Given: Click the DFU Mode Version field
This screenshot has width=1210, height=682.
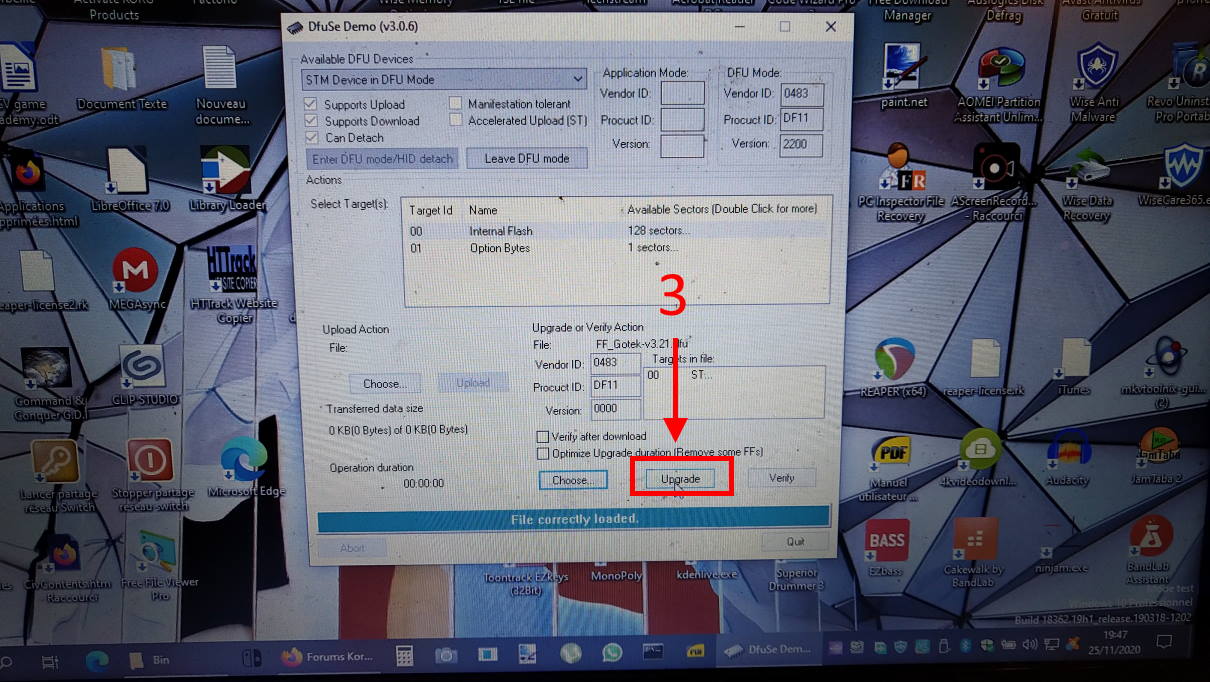Looking at the screenshot, I should (802, 144).
